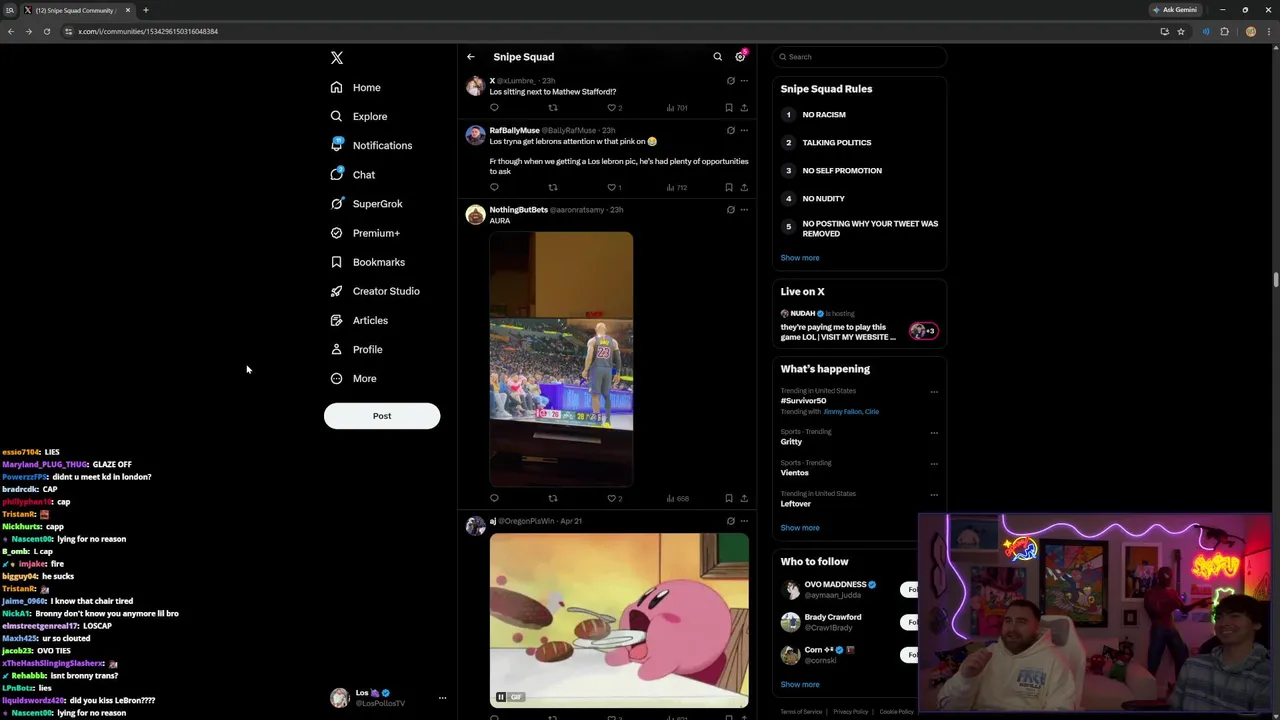This screenshot has height=720, width=1280.
Task: Pause the Kirby GIF
Action: click(501, 697)
